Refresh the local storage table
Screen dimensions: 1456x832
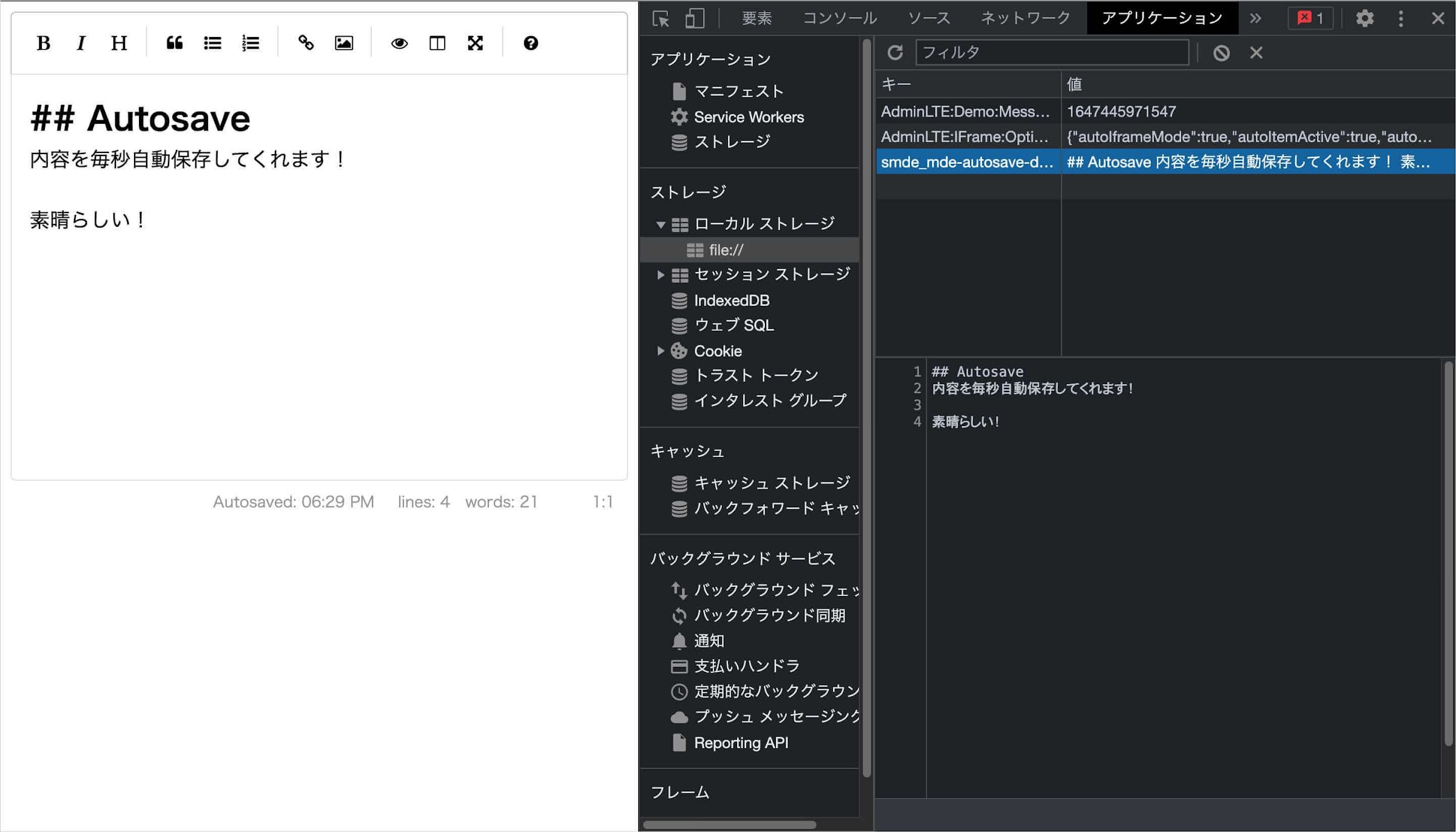(x=895, y=53)
